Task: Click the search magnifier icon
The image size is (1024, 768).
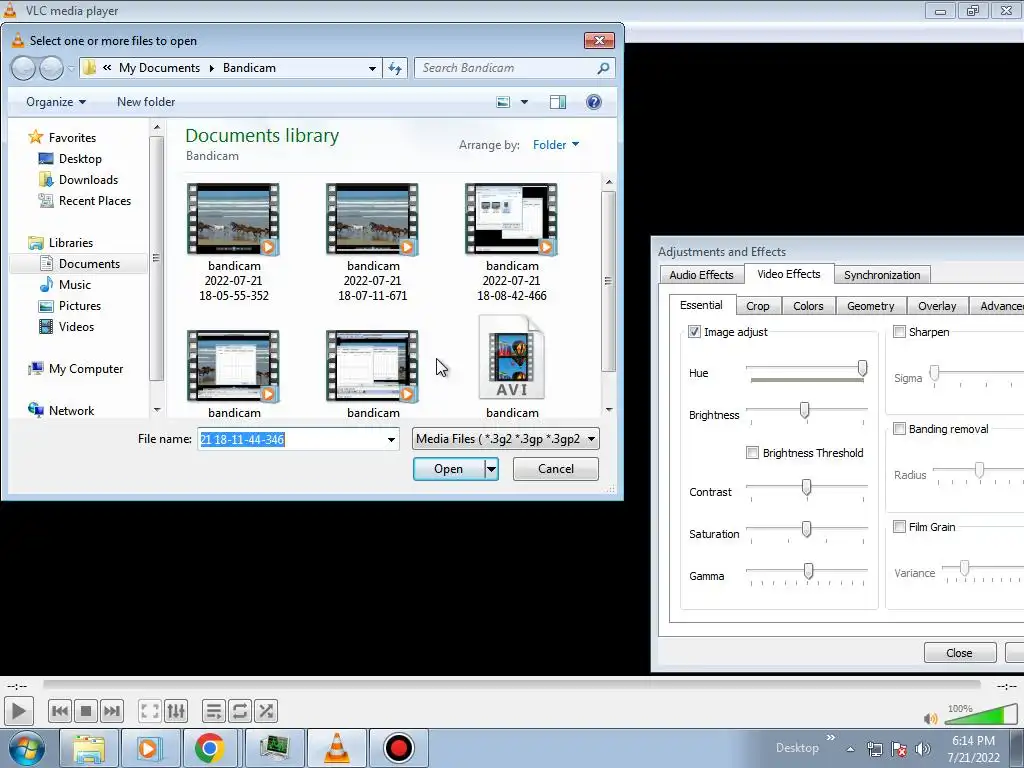Action: 603,68
